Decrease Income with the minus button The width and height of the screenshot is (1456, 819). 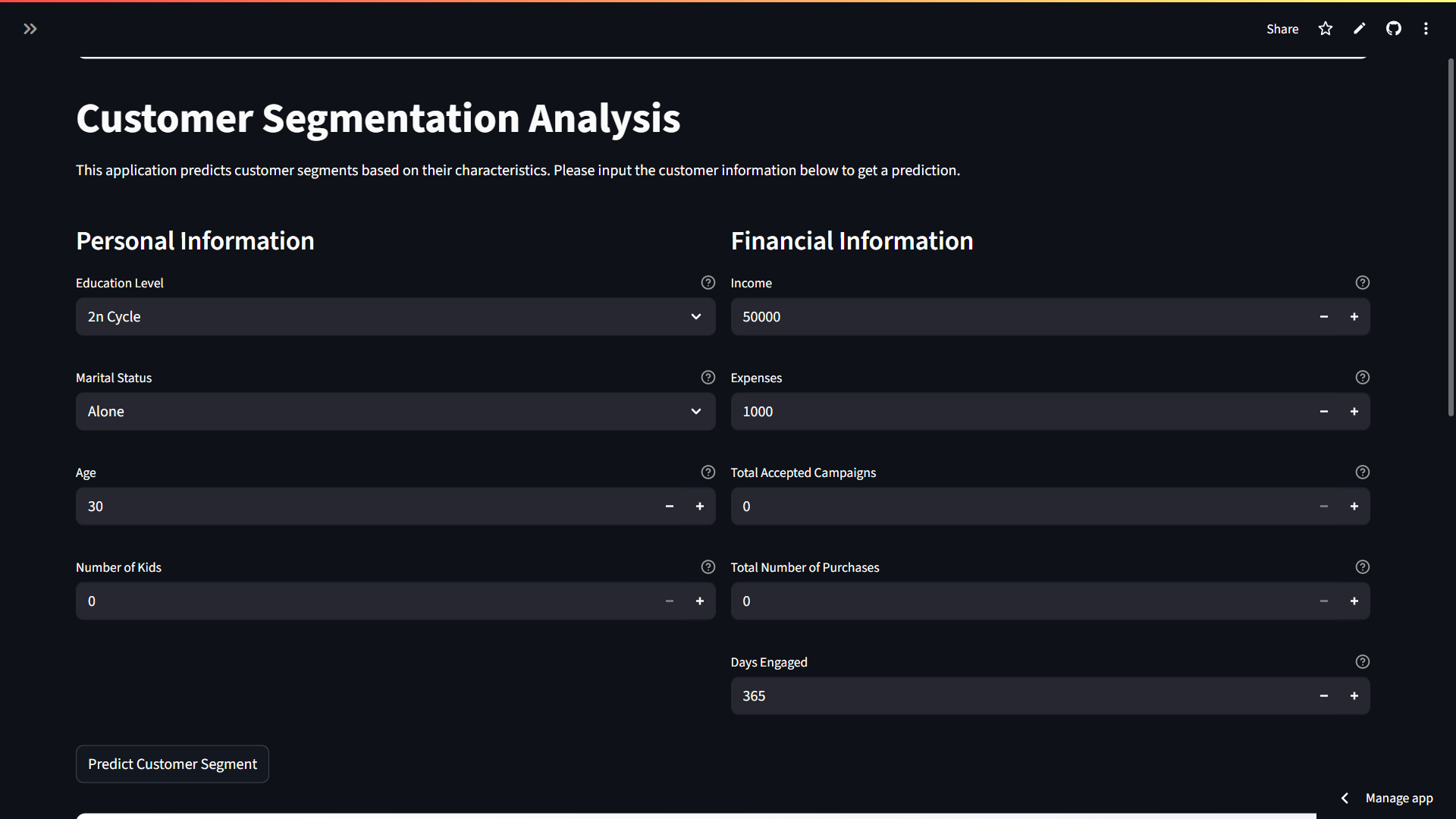point(1324,317)
